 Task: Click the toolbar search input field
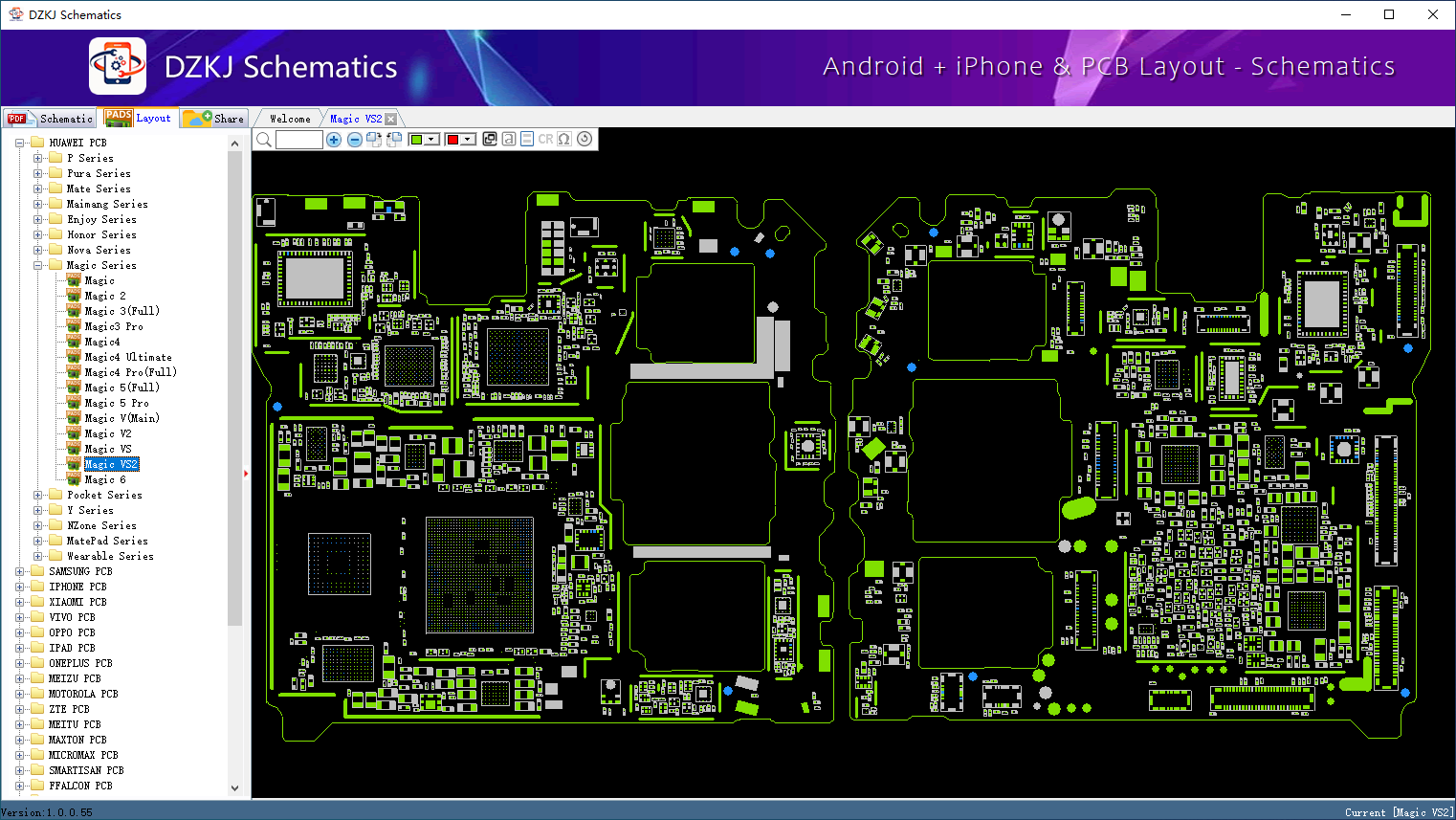pyautogui.click(x=298, y=140)
